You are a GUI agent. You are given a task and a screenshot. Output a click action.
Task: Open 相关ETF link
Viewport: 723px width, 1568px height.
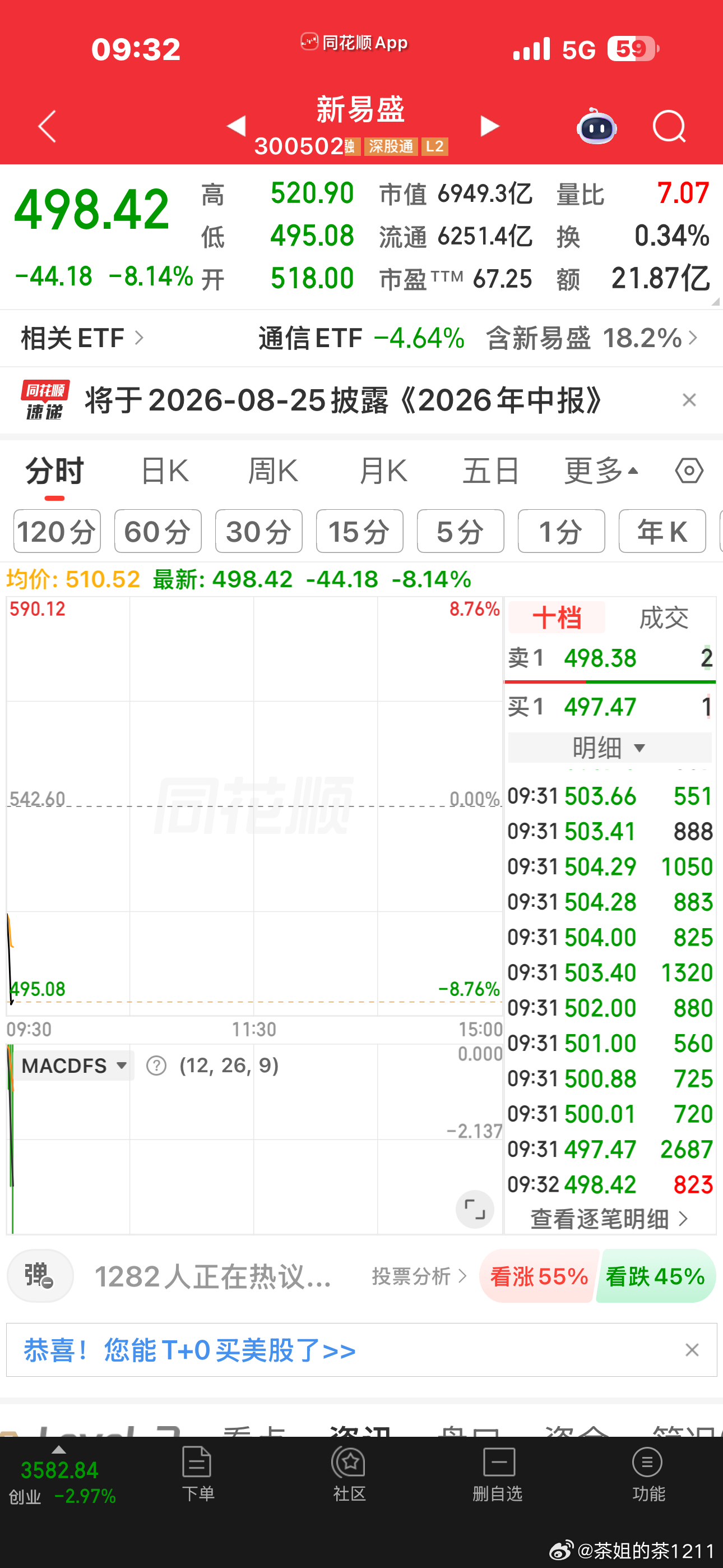tap(83, 338)
